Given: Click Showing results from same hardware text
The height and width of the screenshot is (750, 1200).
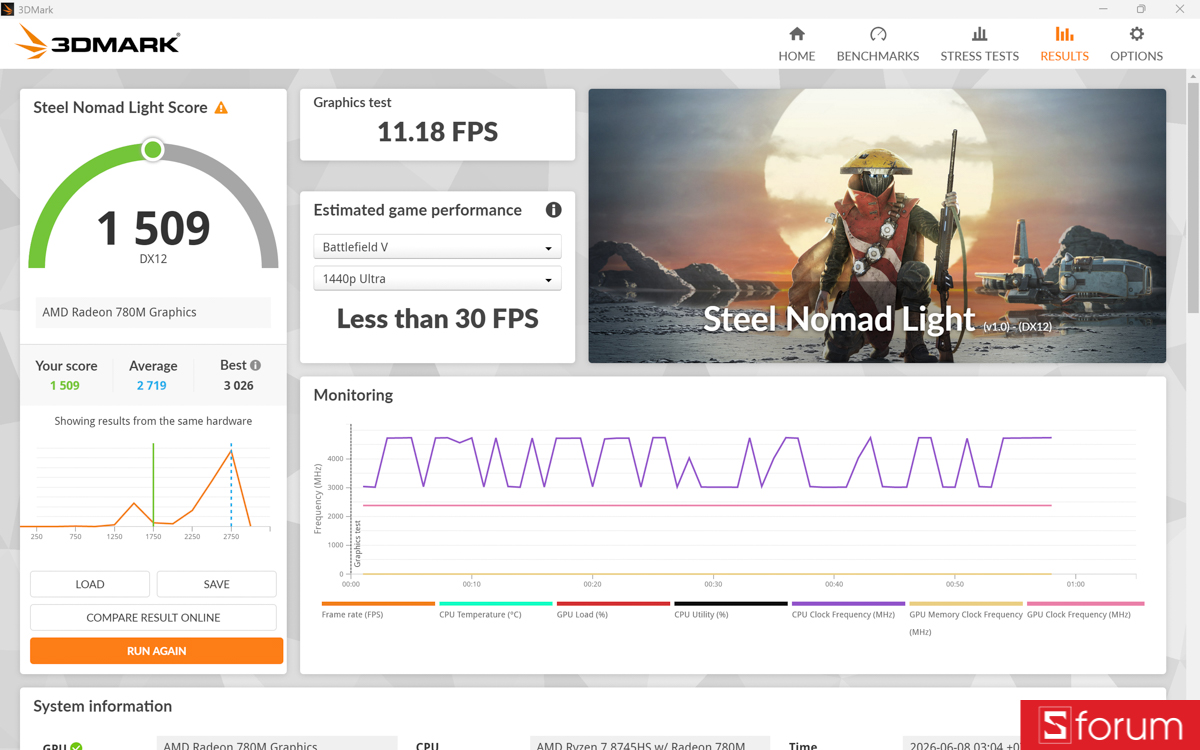Looking at the screenshot, I should [153, 421].
